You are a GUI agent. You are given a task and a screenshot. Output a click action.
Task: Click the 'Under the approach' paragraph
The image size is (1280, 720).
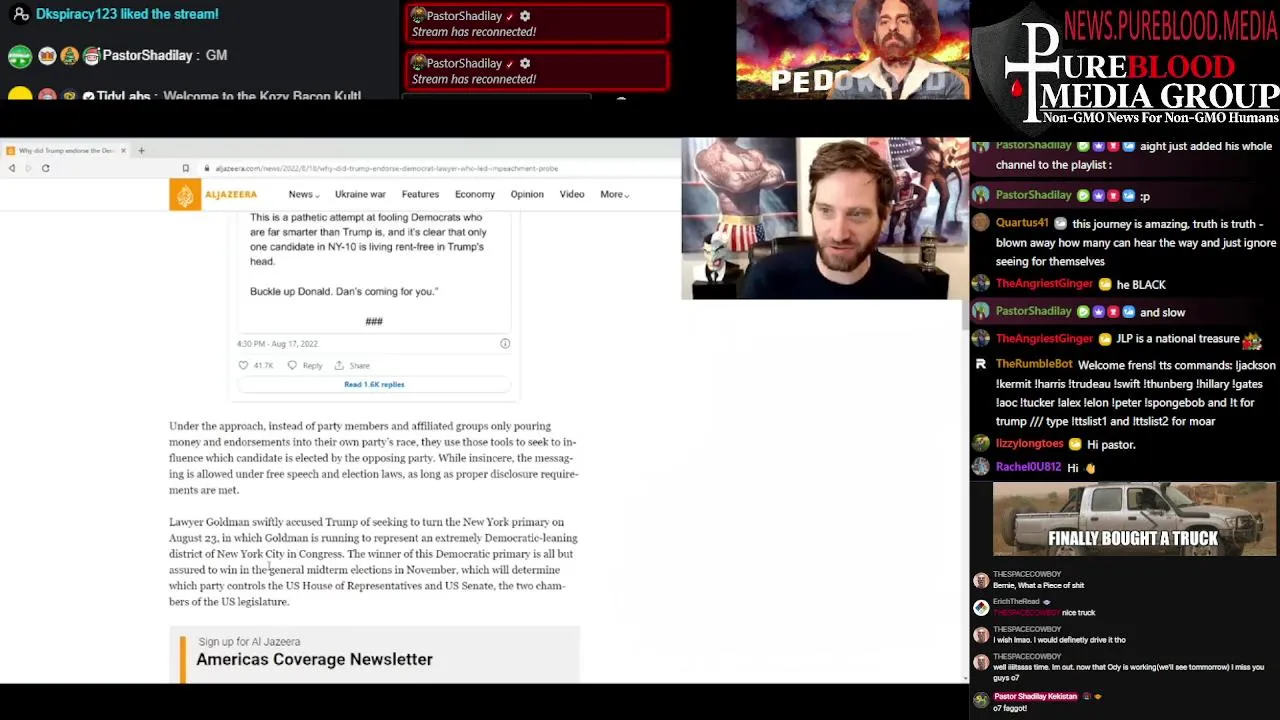tap(373, 458)
